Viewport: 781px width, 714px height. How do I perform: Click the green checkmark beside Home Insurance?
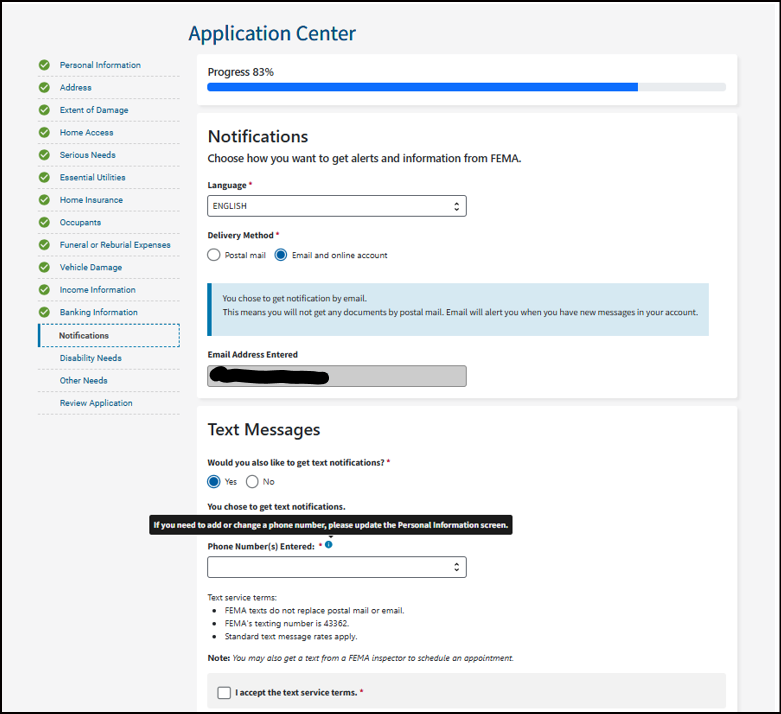click(44, 200)
